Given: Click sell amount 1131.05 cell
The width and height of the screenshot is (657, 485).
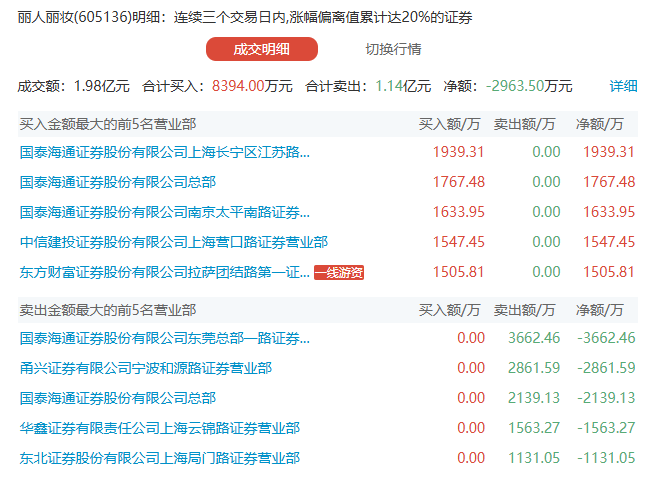Looking at the screenshot, I should click(534, 458).
